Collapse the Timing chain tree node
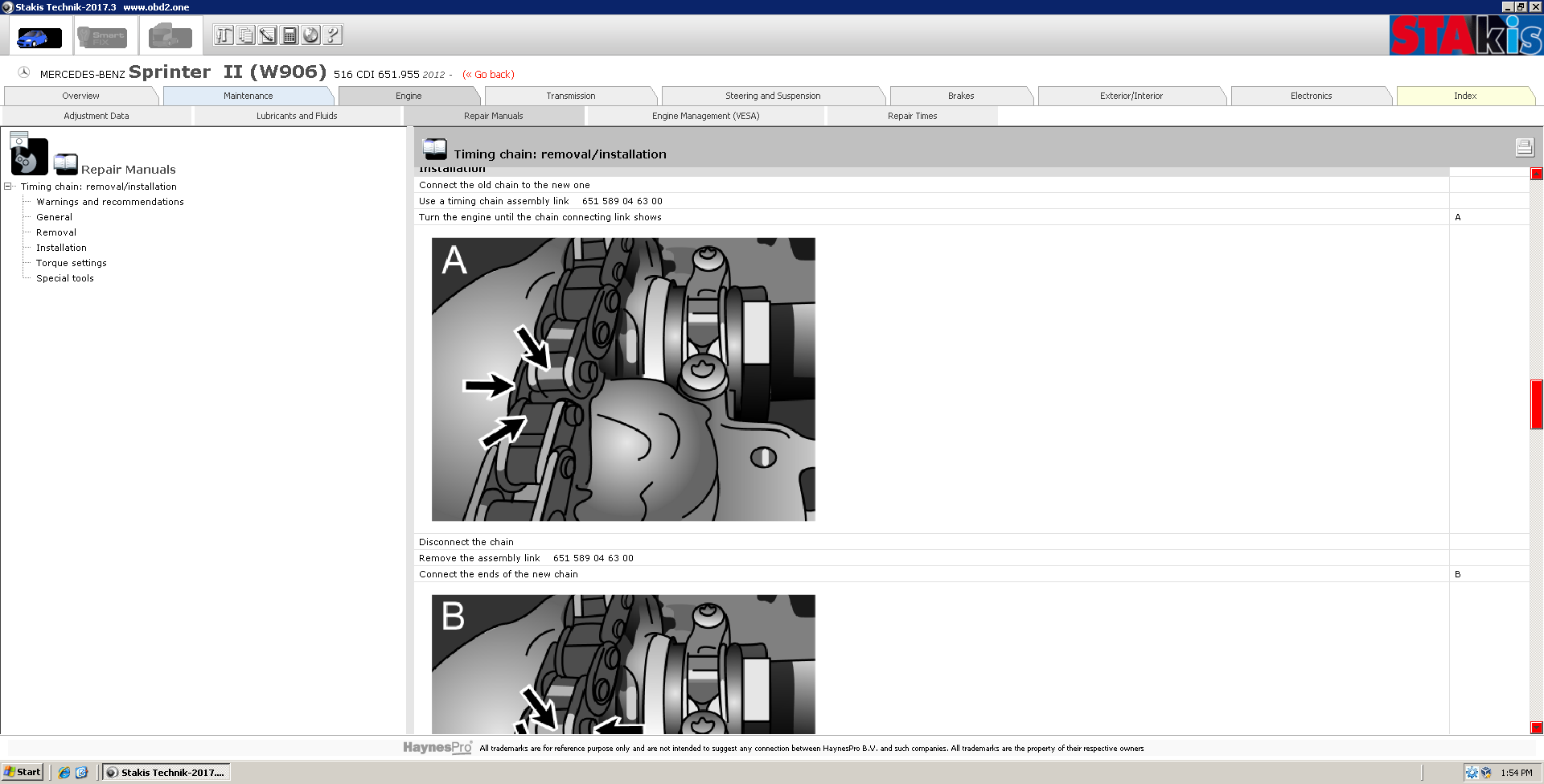Screen dimensions: 1544x784 (8, 187)
